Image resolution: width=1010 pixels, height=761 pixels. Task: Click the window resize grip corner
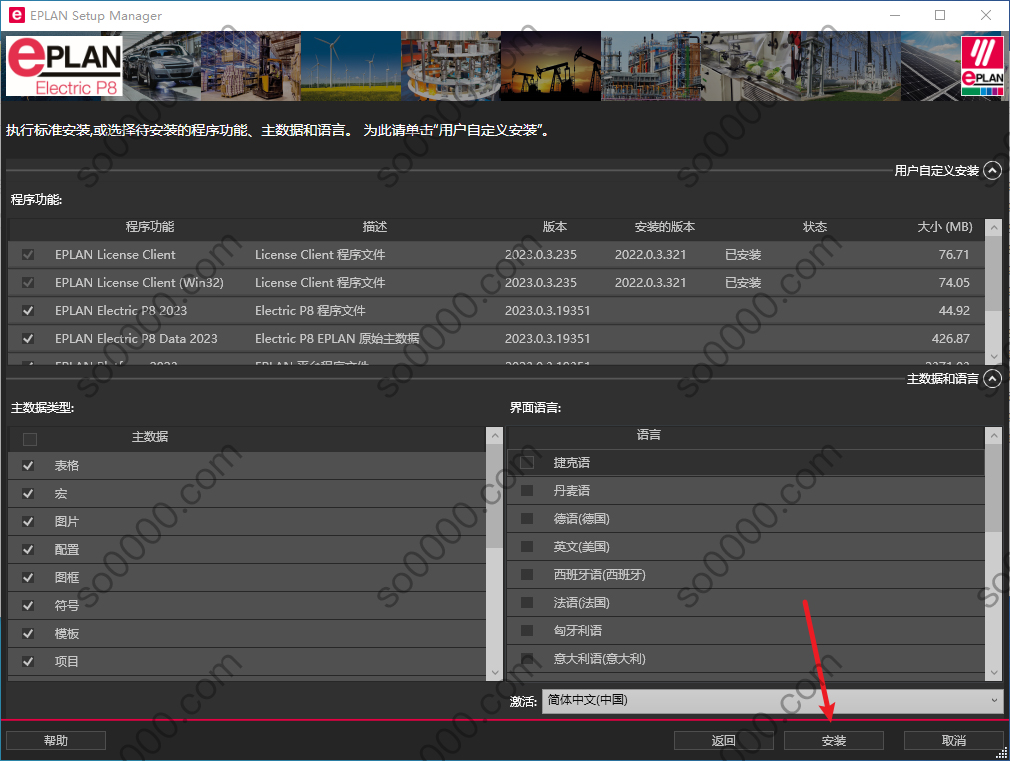1002,753
